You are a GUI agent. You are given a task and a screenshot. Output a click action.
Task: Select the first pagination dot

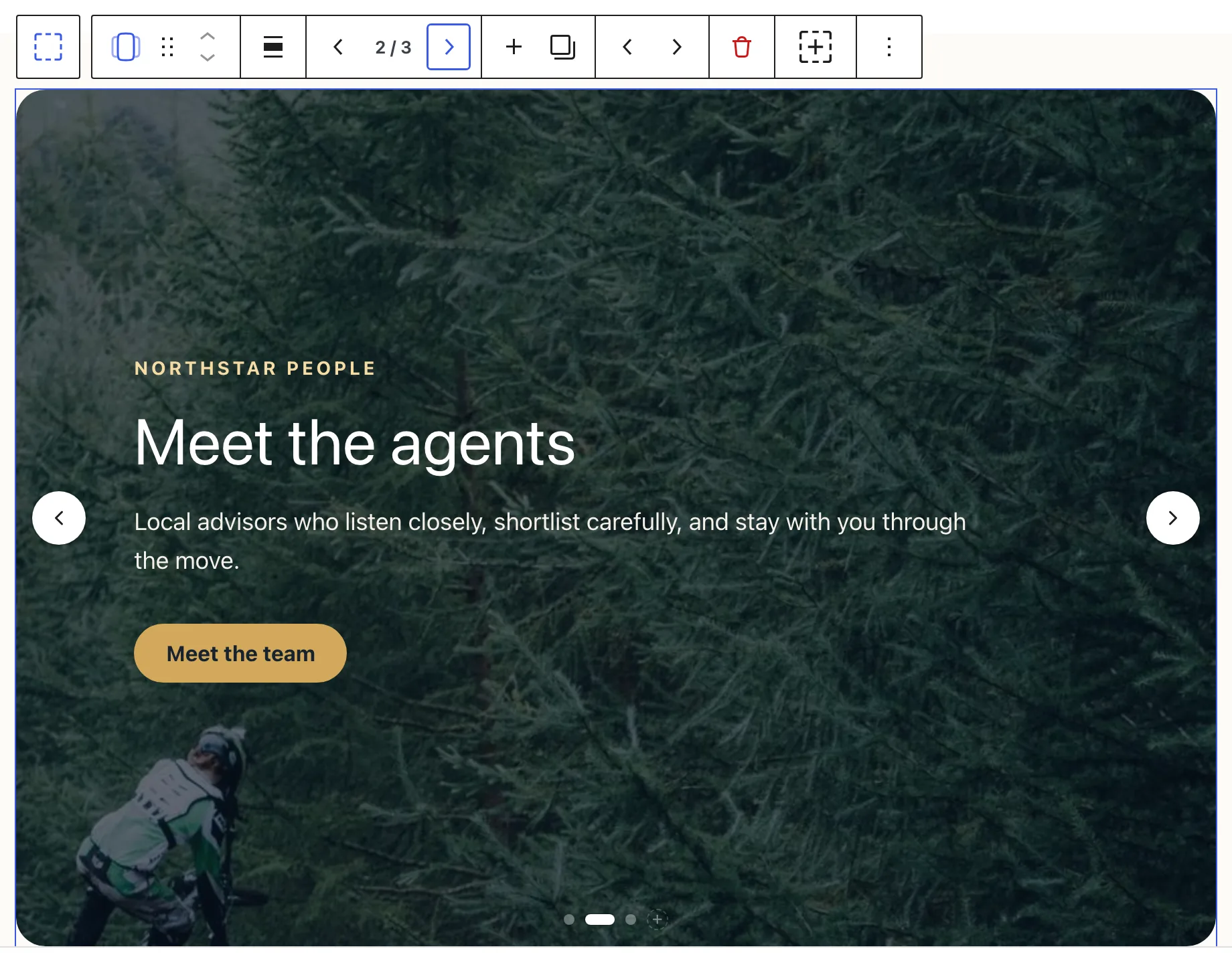click(569, 920)
